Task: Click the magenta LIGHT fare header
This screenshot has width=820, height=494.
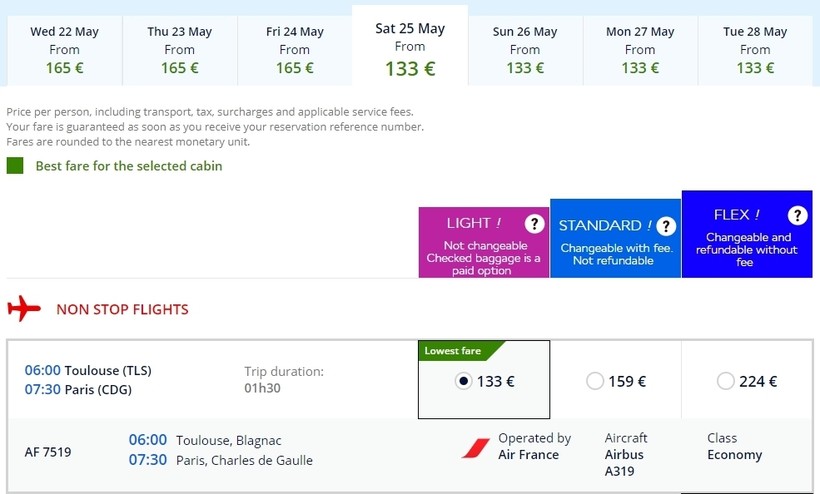Action: tap(470, 250)
